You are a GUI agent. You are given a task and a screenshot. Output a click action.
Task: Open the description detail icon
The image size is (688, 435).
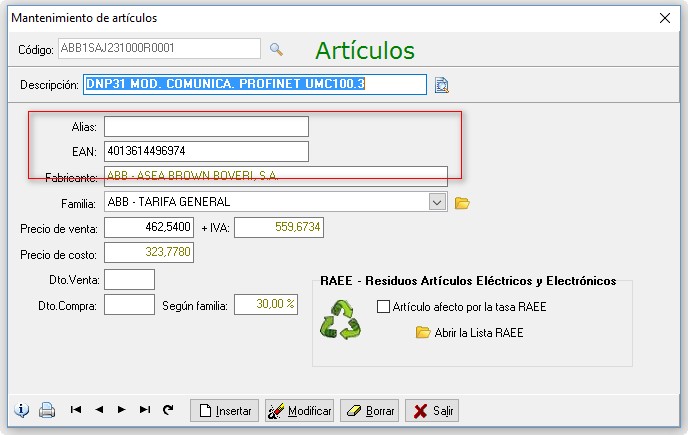[443, 85]
